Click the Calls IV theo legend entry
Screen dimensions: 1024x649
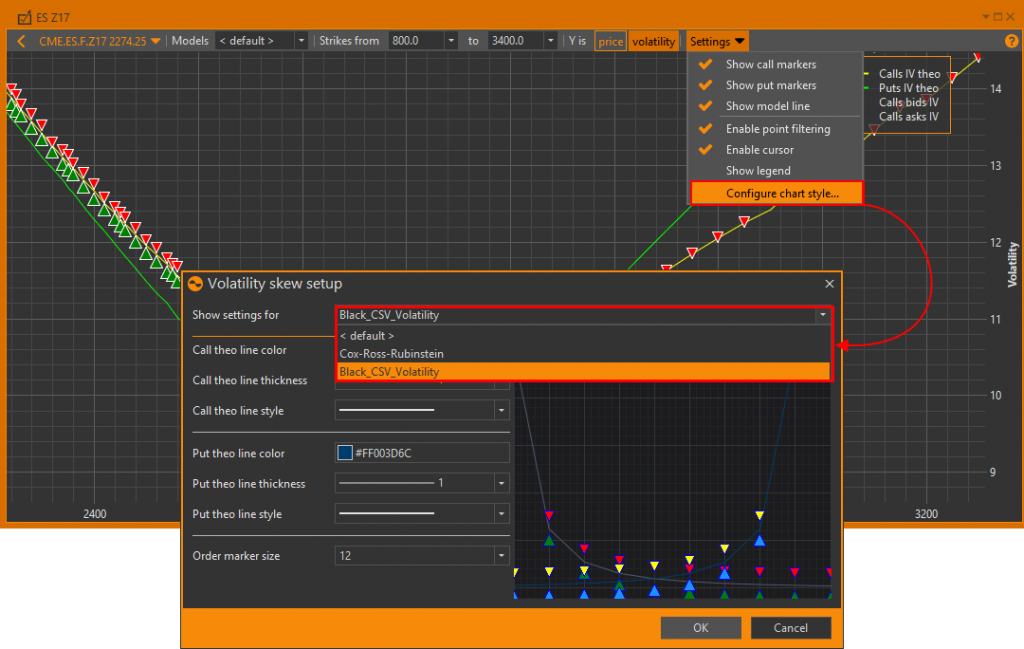(909, 74)
